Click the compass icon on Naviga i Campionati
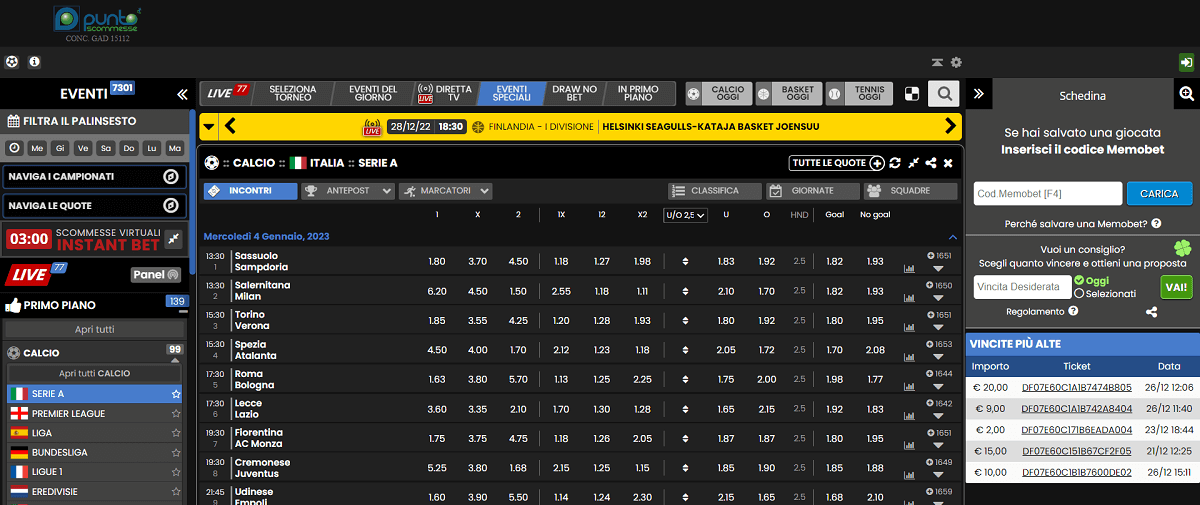Screen dimensions: 1200x505 coord(170,177)
